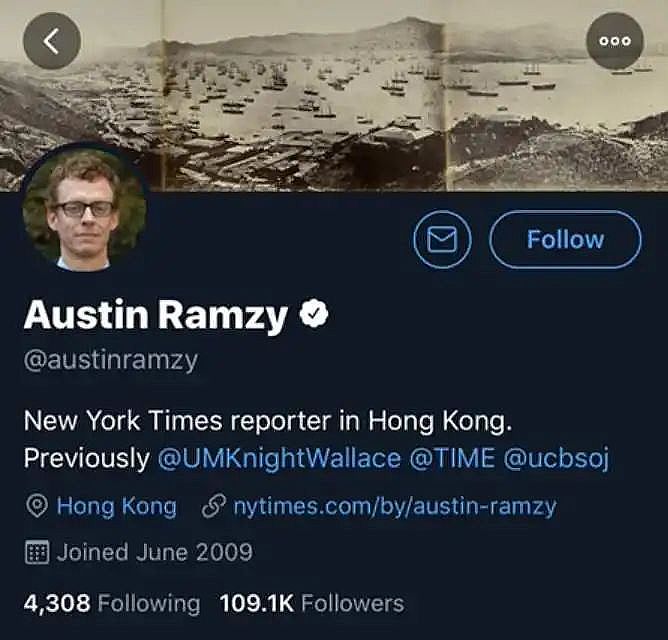Tap the calendar icon beside Joined date
Screen dimensions: 668x640
click(x=37, y=552)
